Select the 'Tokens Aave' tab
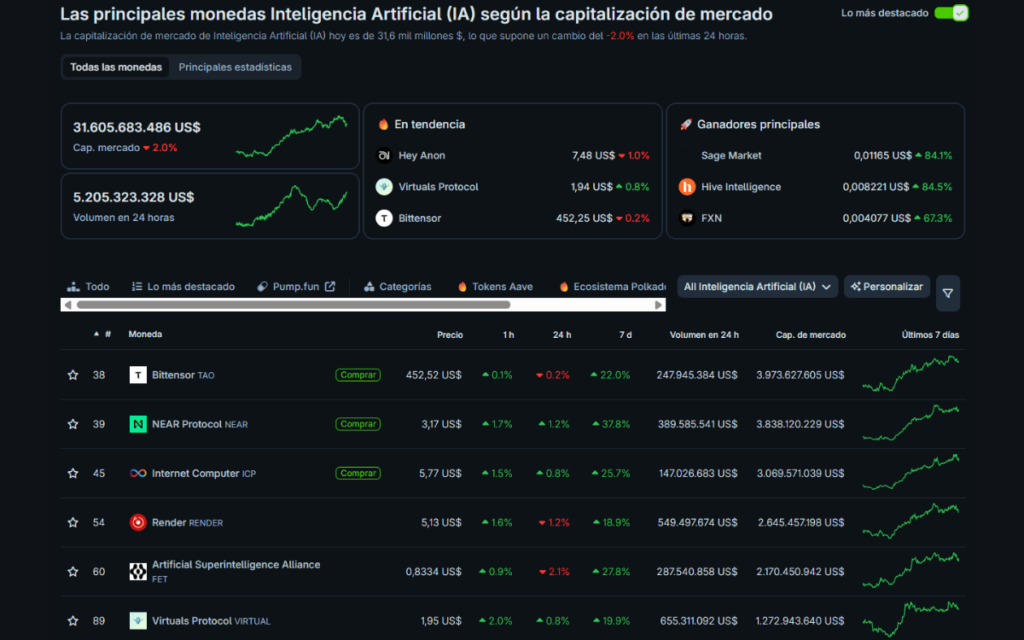Viewport: 1024px width, 640px height. pos(495,287)
